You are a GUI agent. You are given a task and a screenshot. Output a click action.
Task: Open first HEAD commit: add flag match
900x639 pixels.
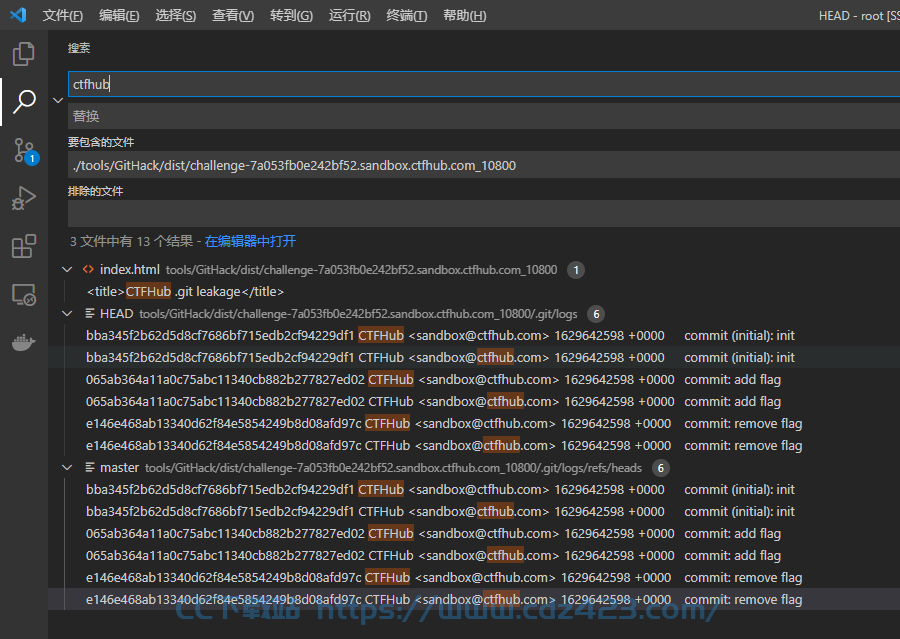474,379
